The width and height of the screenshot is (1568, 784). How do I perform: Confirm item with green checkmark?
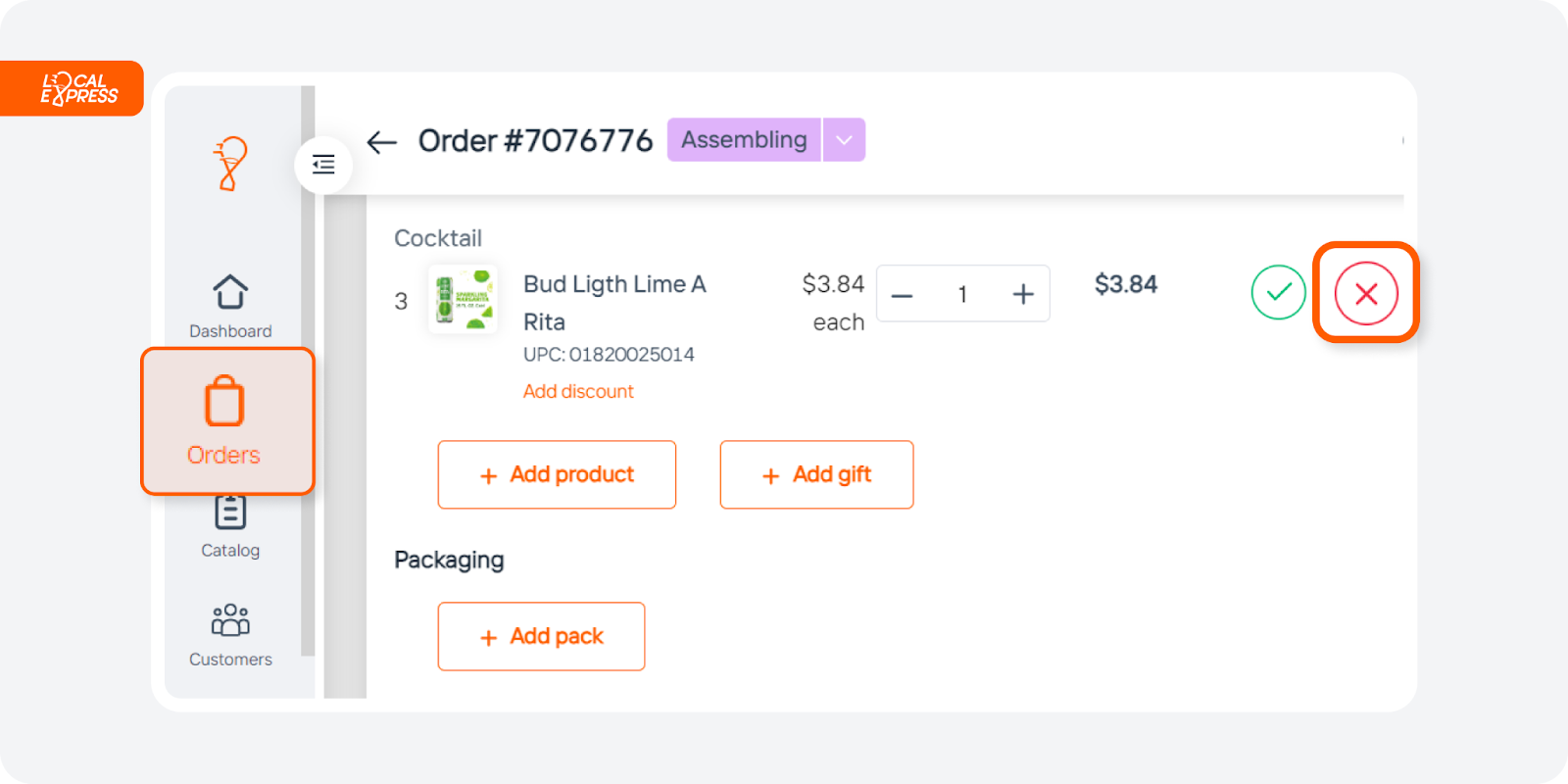pos(1278,292)
